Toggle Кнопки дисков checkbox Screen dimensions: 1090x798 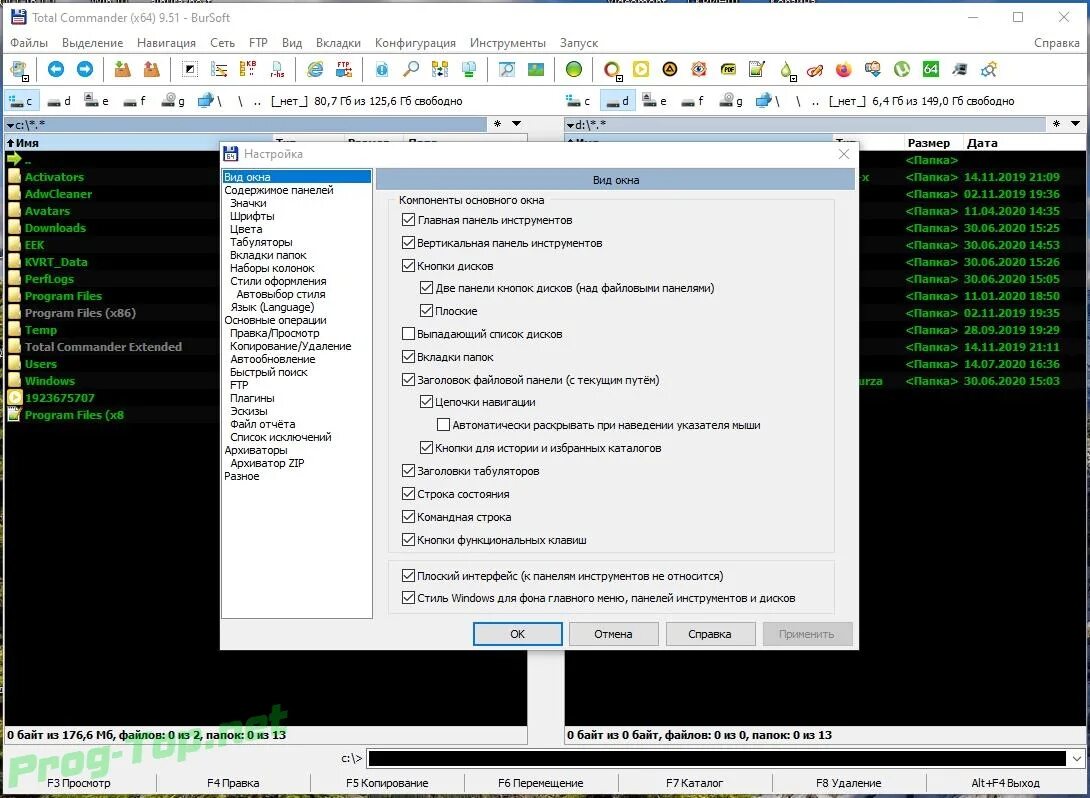click(408, 266)
